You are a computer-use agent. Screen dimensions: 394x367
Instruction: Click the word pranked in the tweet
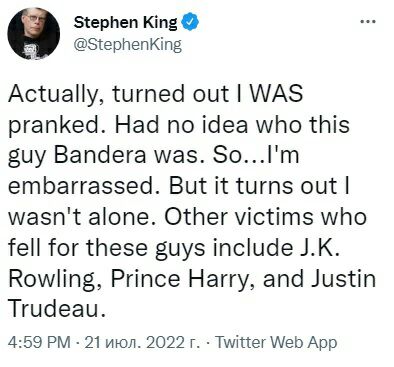pyautogui.click(x=55, y=125)
